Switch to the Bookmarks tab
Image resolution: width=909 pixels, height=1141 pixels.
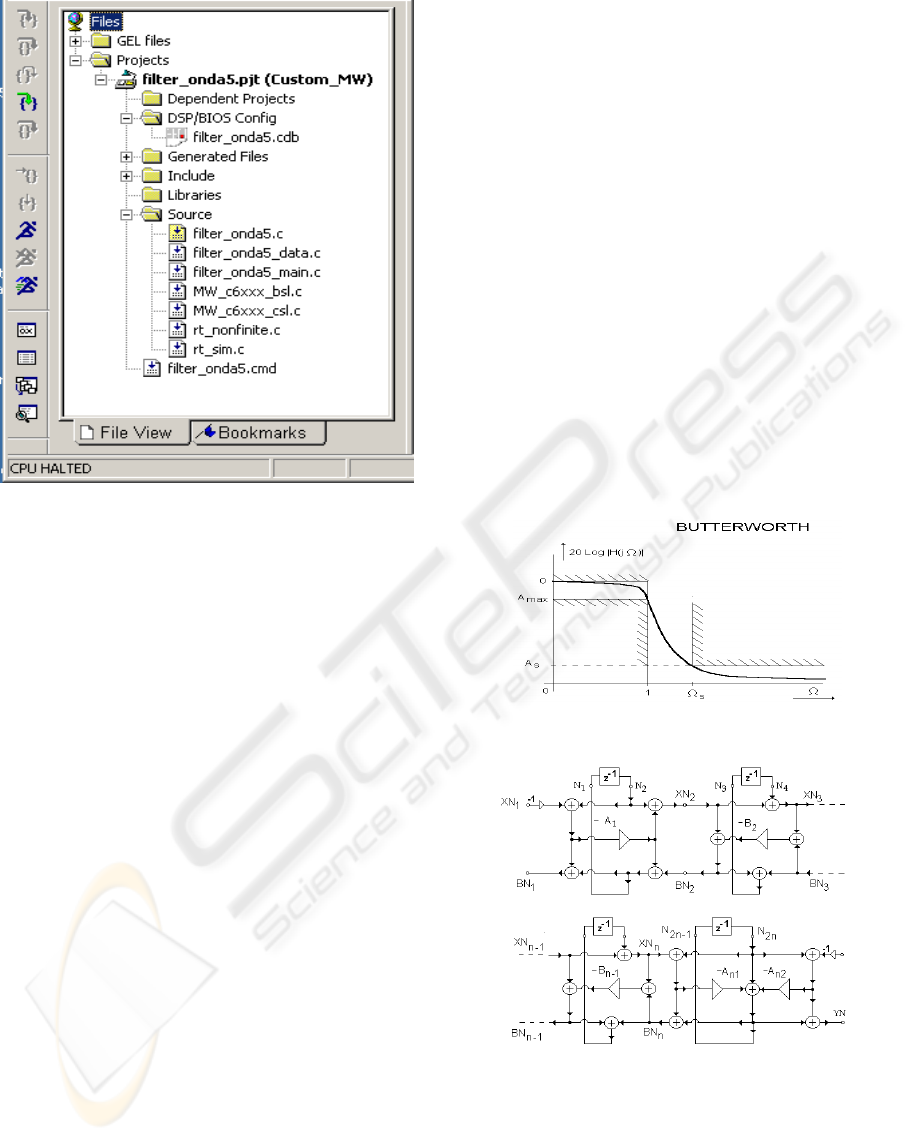(x=260, y=433)
